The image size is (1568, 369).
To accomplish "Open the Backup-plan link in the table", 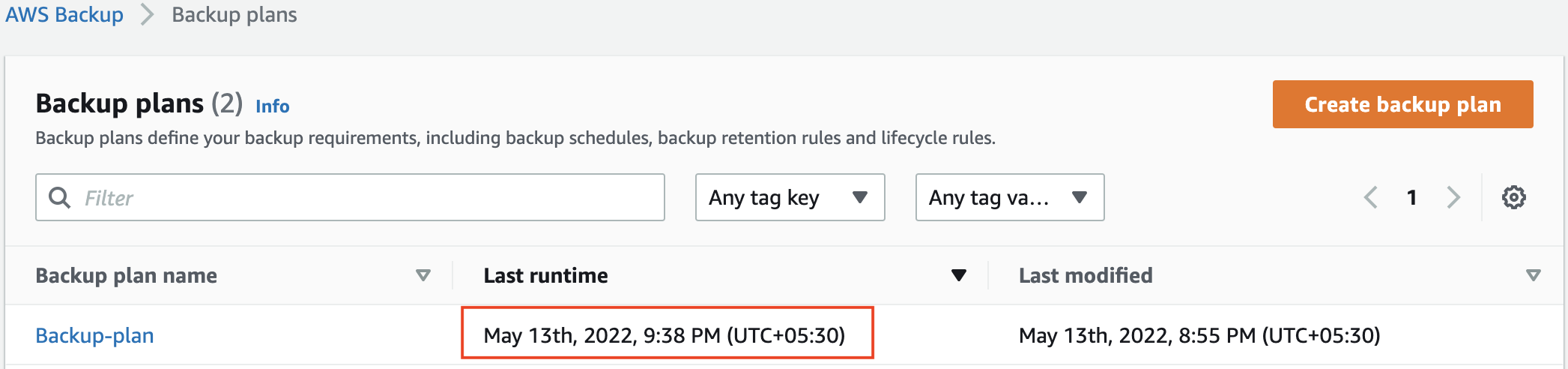I will 95,335.
